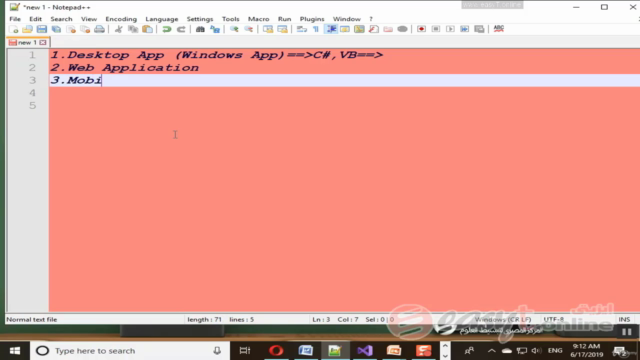640x360 pixels.
Task: Open Task View from the taskbar
Action: (x=244, y=351)
